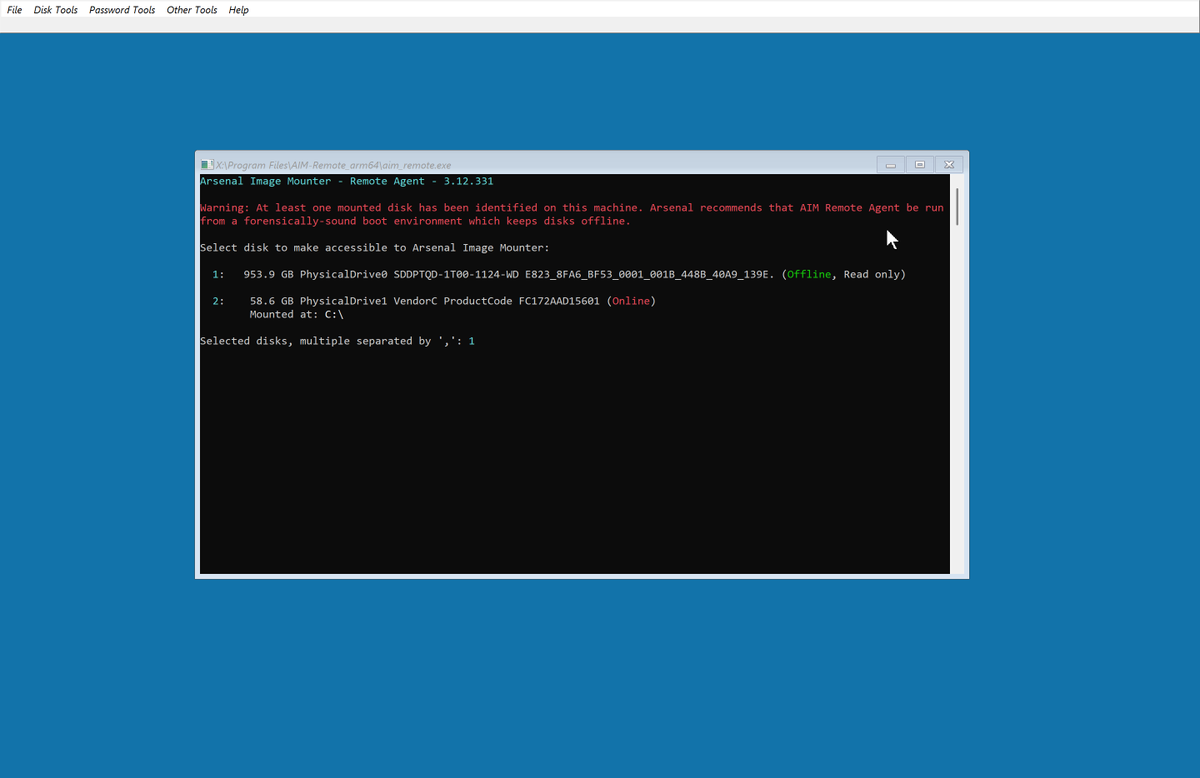Open the File menu

15,10
